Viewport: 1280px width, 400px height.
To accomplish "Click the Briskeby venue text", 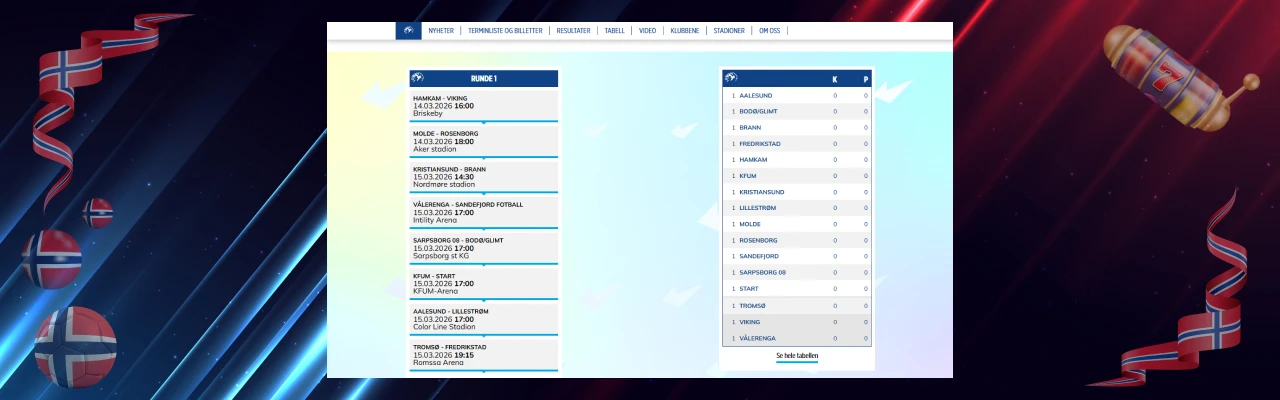I will click(x=427, y=114).
